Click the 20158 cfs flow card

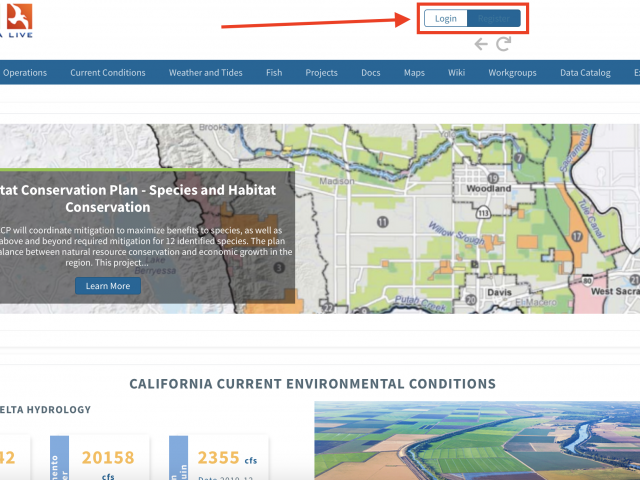(x=100, y=458)
